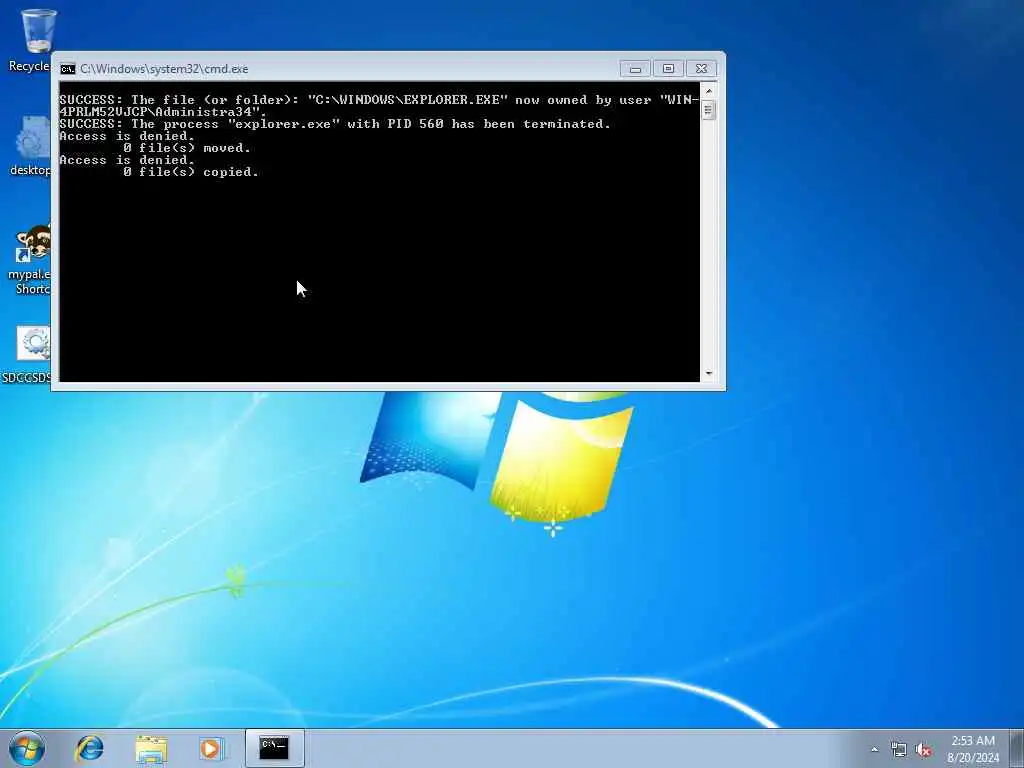1024x768 pixels.
Task: Open Windows Explorer folder on taskbar
Action: (x=152, y=748)
